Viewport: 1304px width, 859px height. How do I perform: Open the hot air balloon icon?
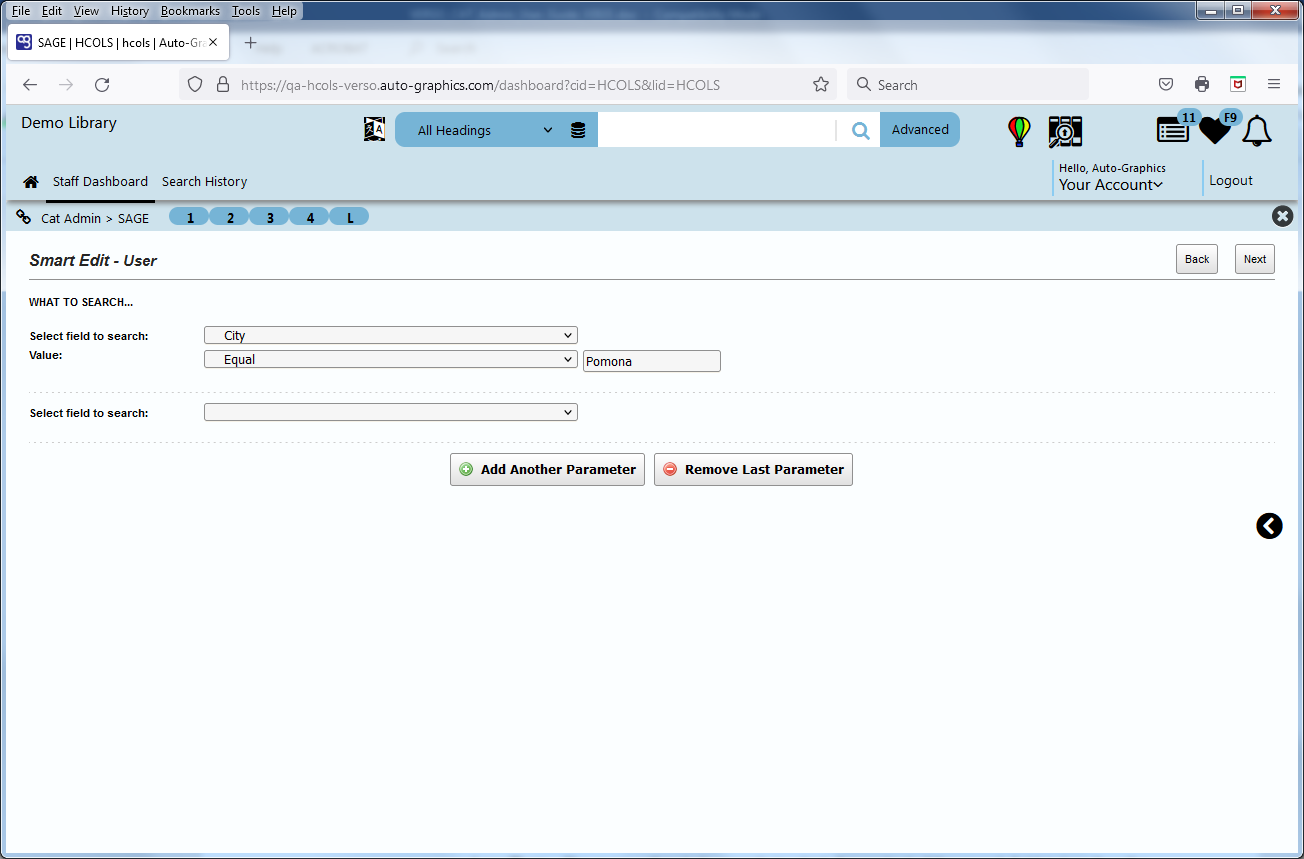click(1019, 131)
